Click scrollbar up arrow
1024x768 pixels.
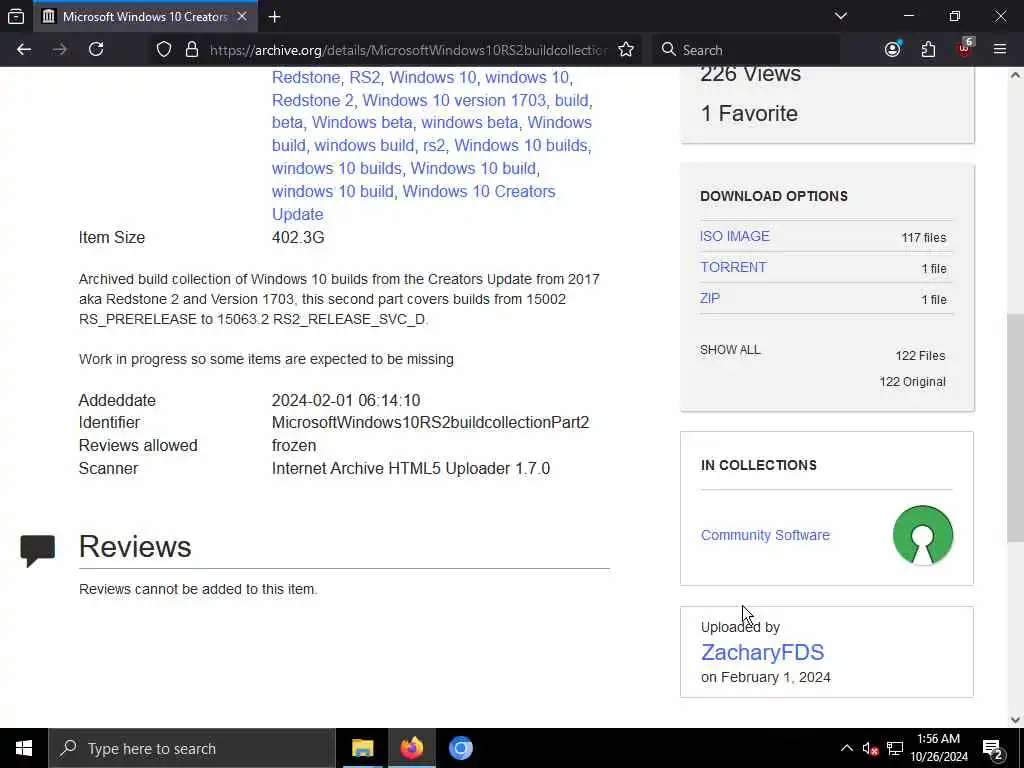tap(1015, 75)
